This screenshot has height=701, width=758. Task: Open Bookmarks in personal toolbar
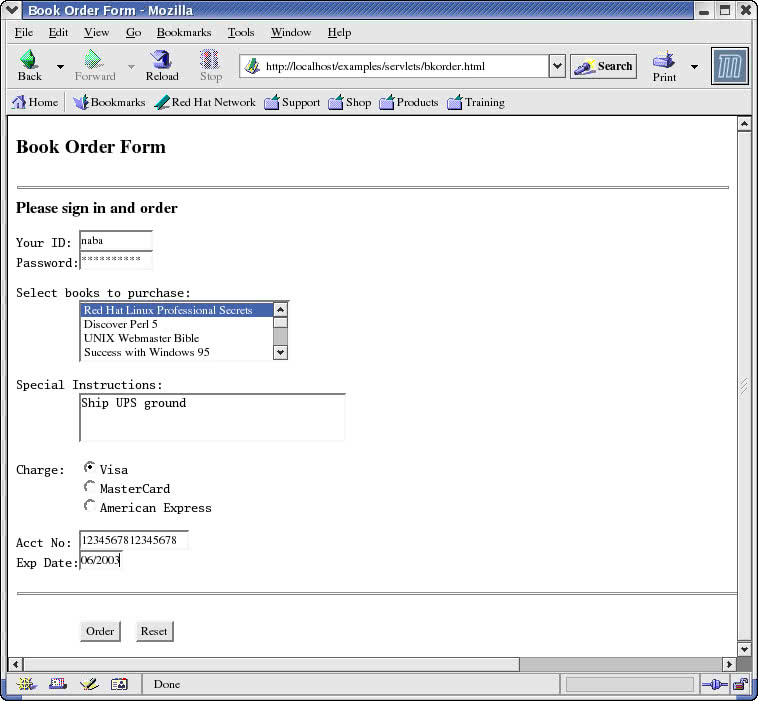[109, 102]
